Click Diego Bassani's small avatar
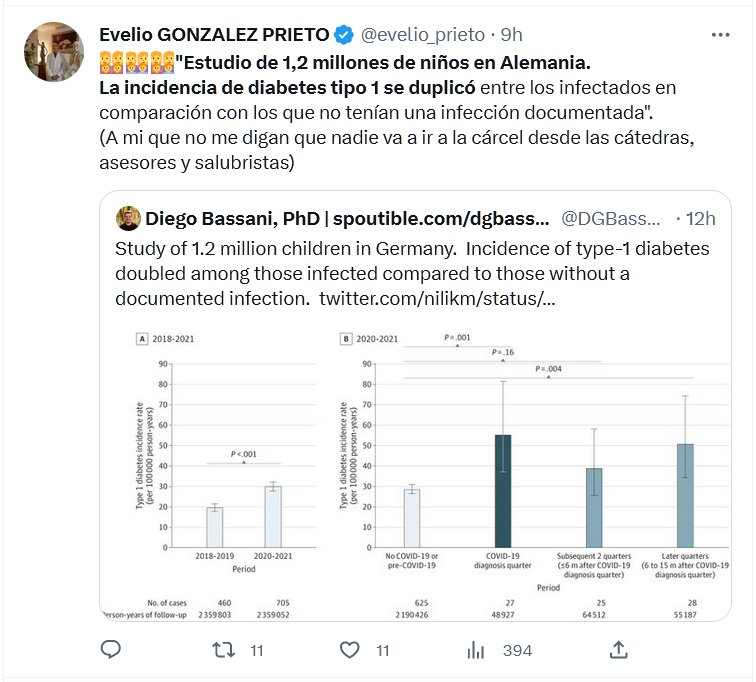 coord(128,218)
